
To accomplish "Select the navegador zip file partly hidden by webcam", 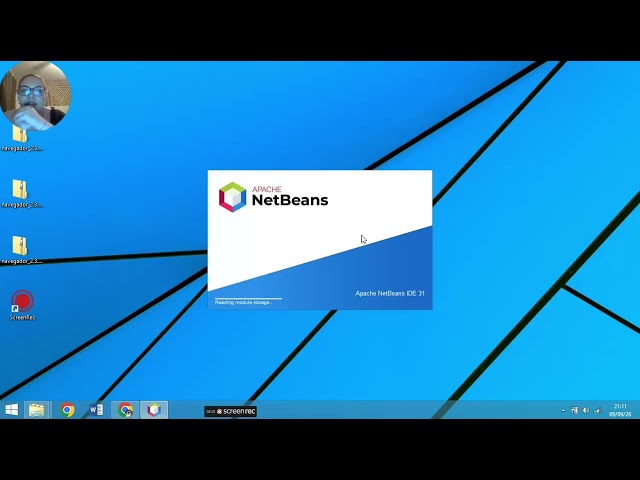I will click(x=20, y=139).
